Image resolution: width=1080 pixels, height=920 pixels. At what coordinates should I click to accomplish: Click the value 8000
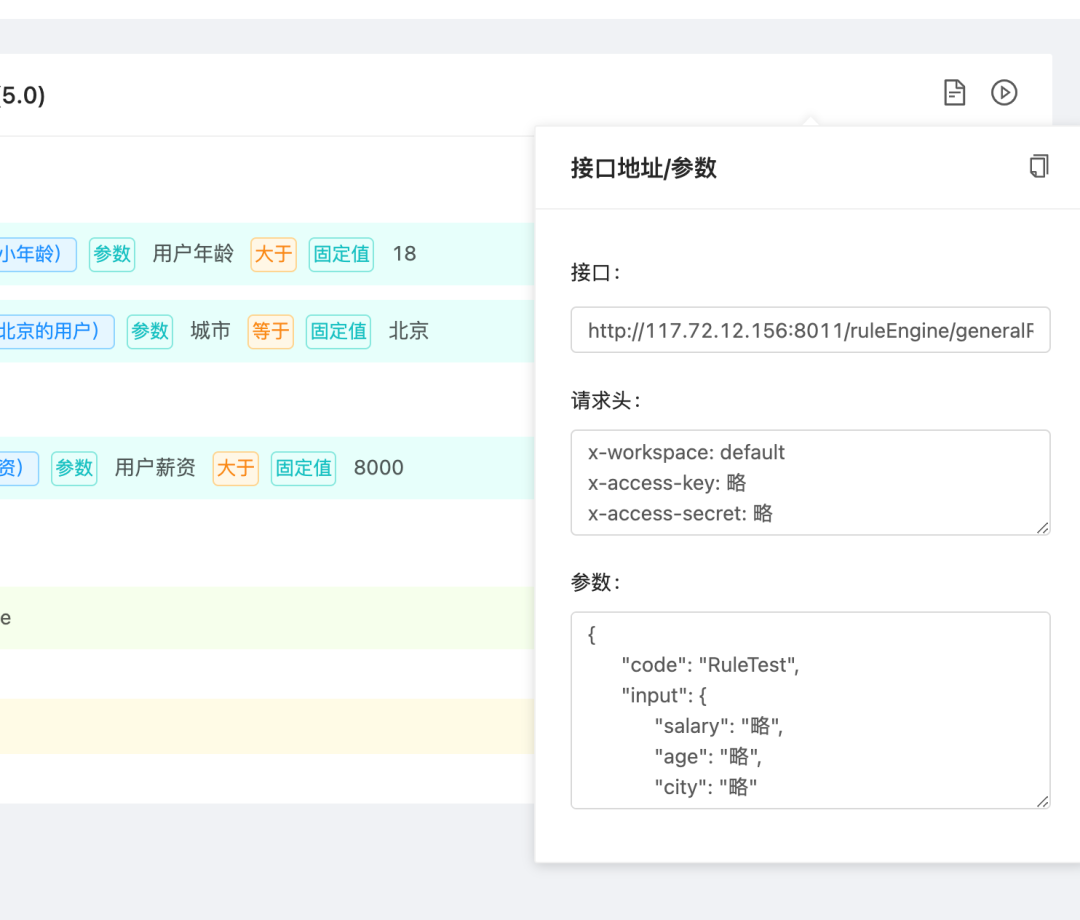[x=378, y=468]
